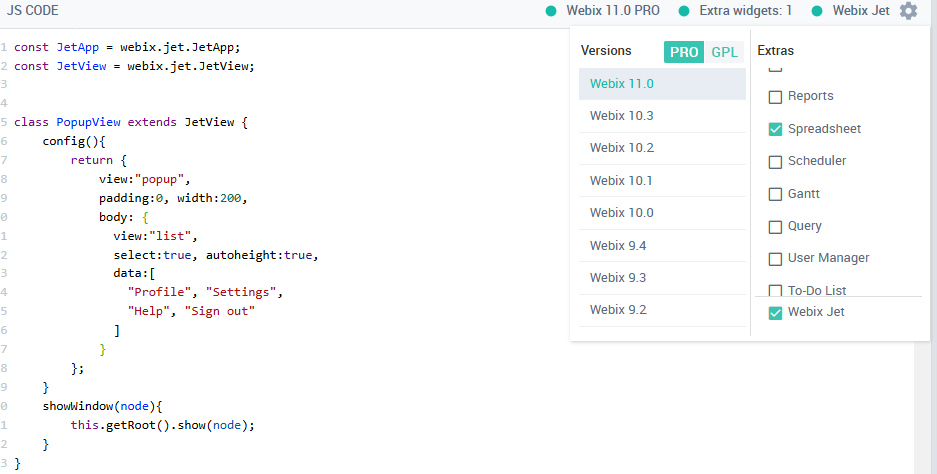This screenshot has height=474, width=937.
Task: Click the green dot beside Webix Jet
Action: 817,11
